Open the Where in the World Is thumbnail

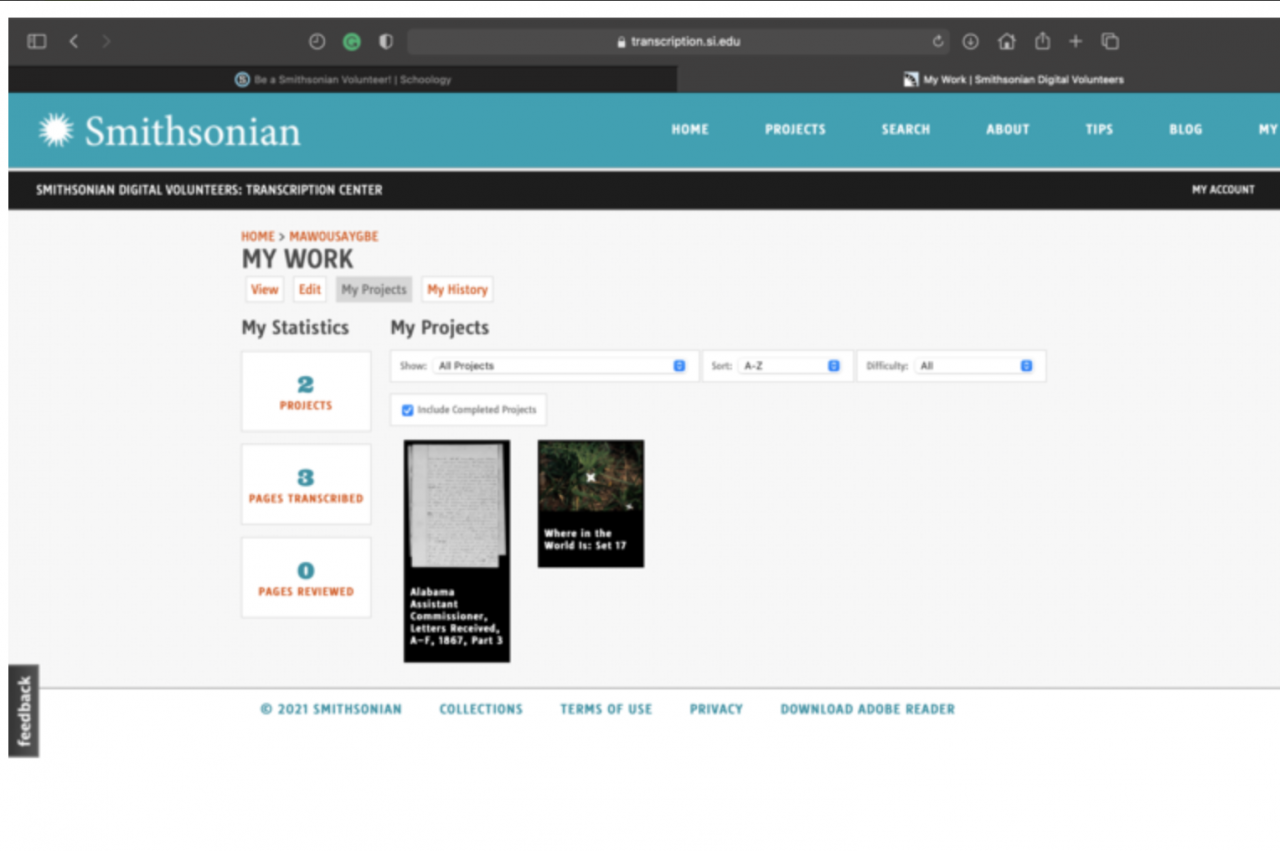point(591,477)
